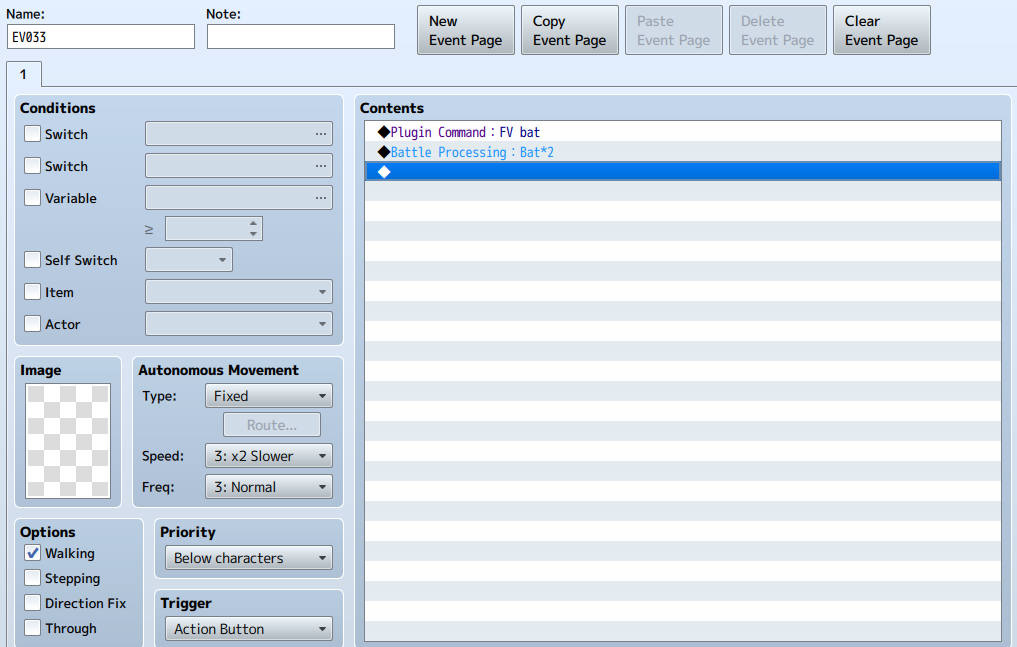Click the Paste Event Page button
1017x647 pixels.
[673, 30]
